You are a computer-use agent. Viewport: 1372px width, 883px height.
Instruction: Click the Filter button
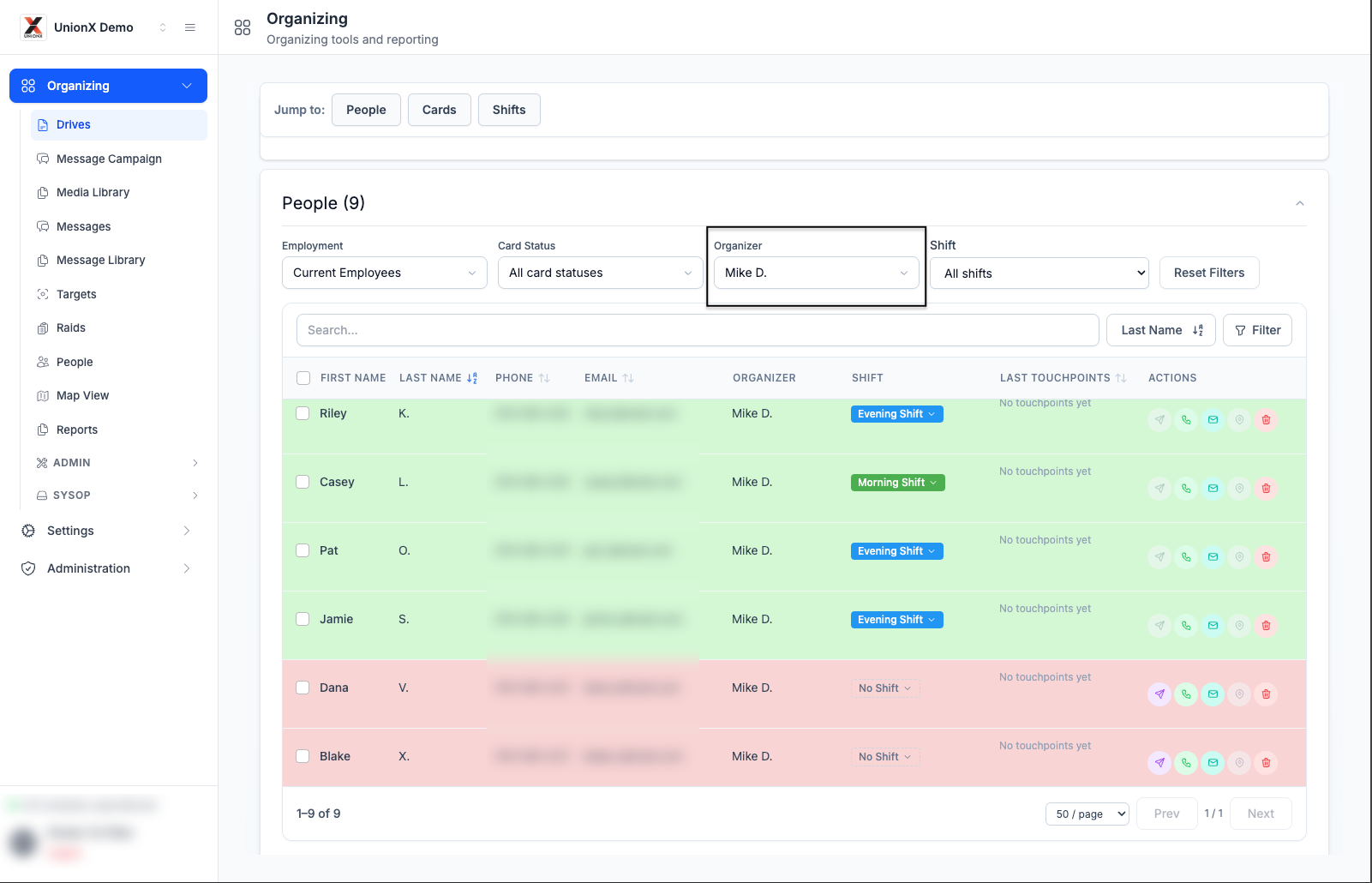pyautogui.click(x=1257, y=330)
